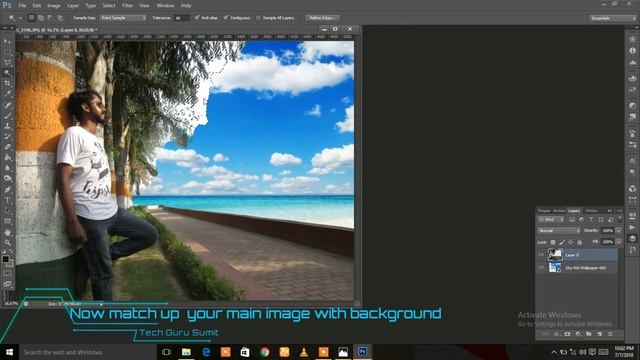This screenshot has width=640, height=360.
Task: Click Create New Adjustment Layer icon
Action: 578,334
